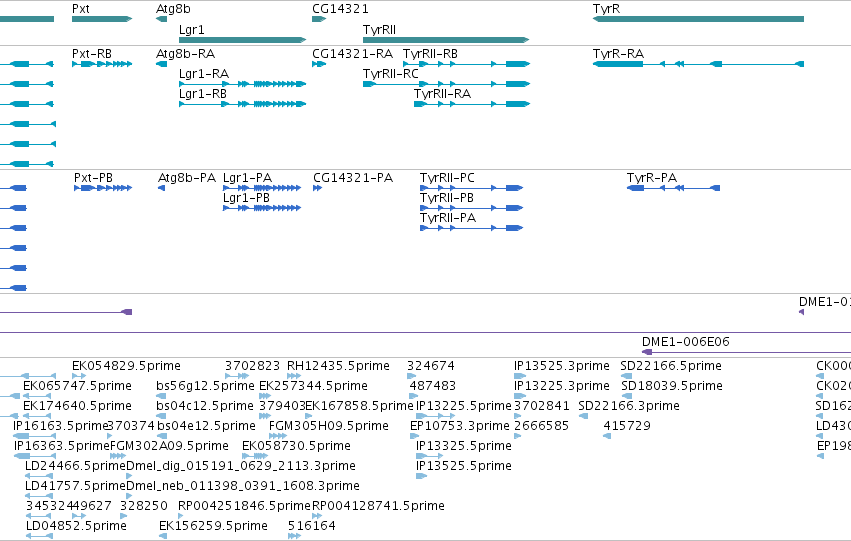Click the EK257344.5prime EST label

tap(313, 386)
